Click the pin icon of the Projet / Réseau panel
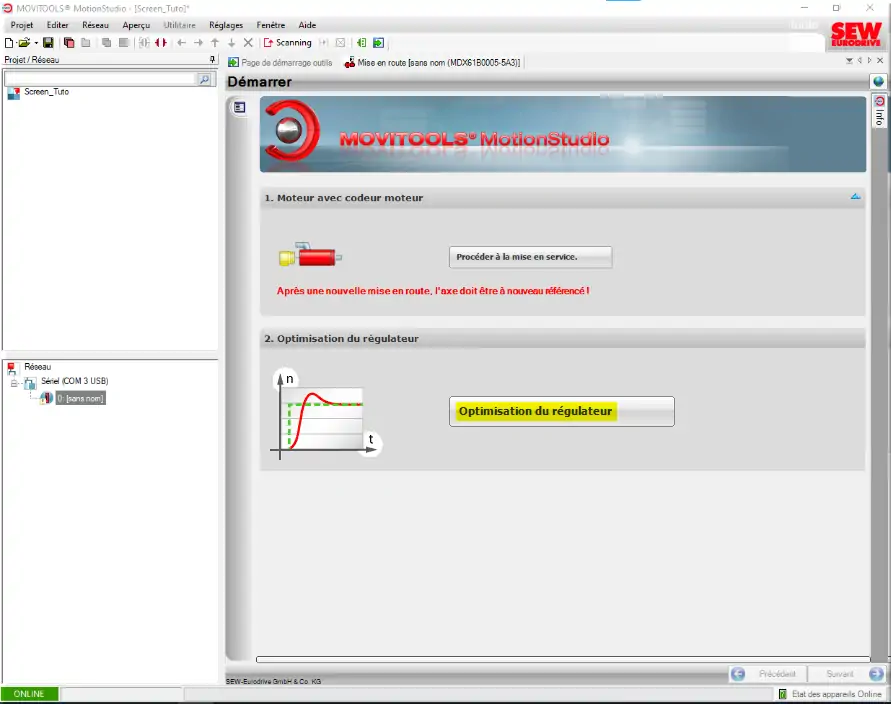The height and width of the screenshot is (704, 891). point(211,60)
